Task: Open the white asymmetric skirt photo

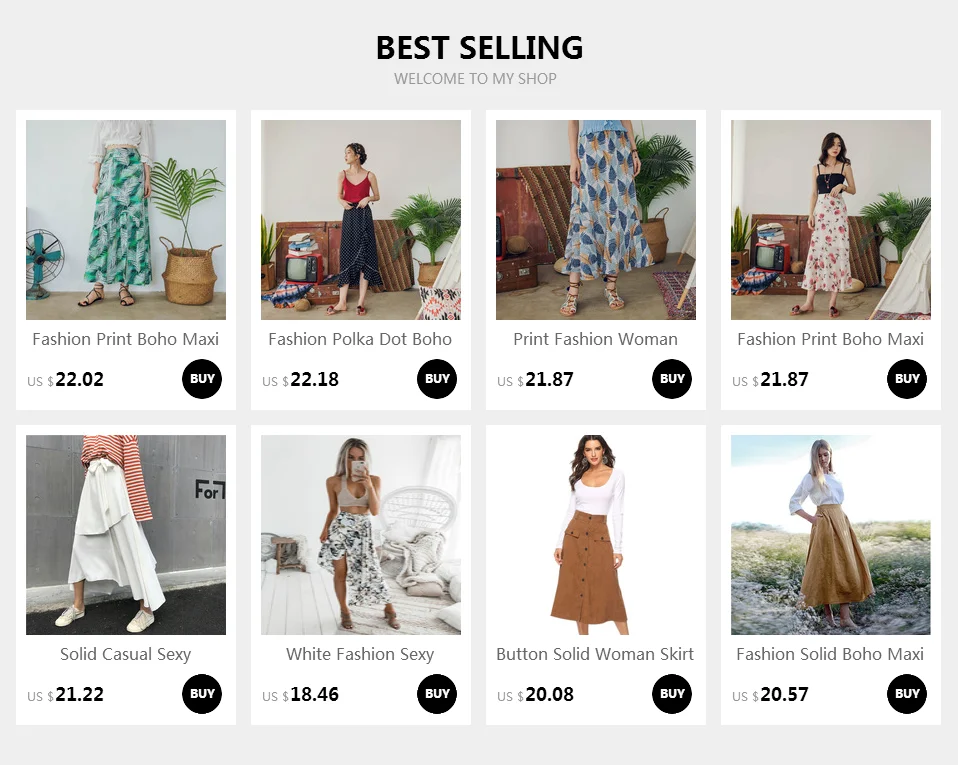Action: 126,535
